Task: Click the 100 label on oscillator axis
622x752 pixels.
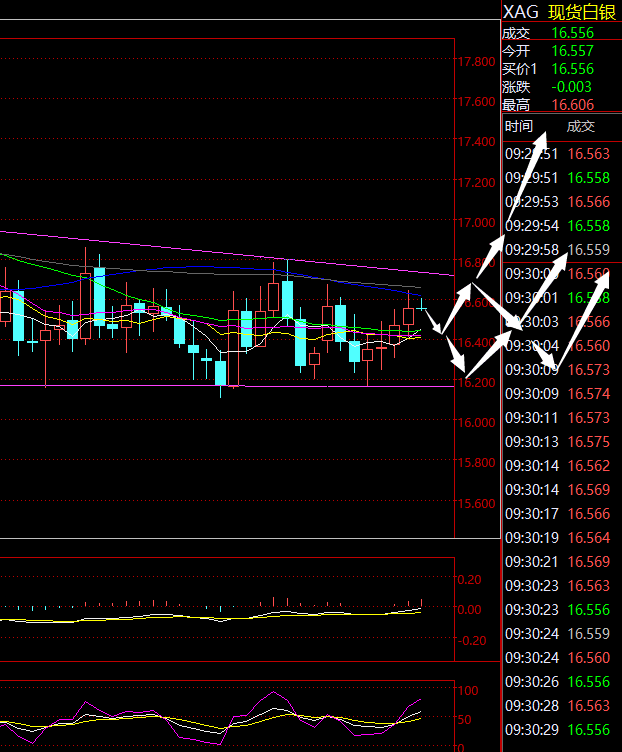Action: pyautogui.click(x=467, y=690)
